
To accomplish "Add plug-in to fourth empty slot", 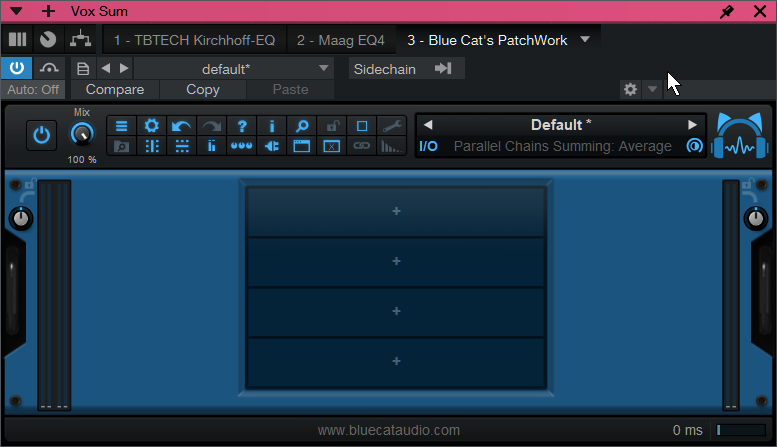I will coord(396,361).
